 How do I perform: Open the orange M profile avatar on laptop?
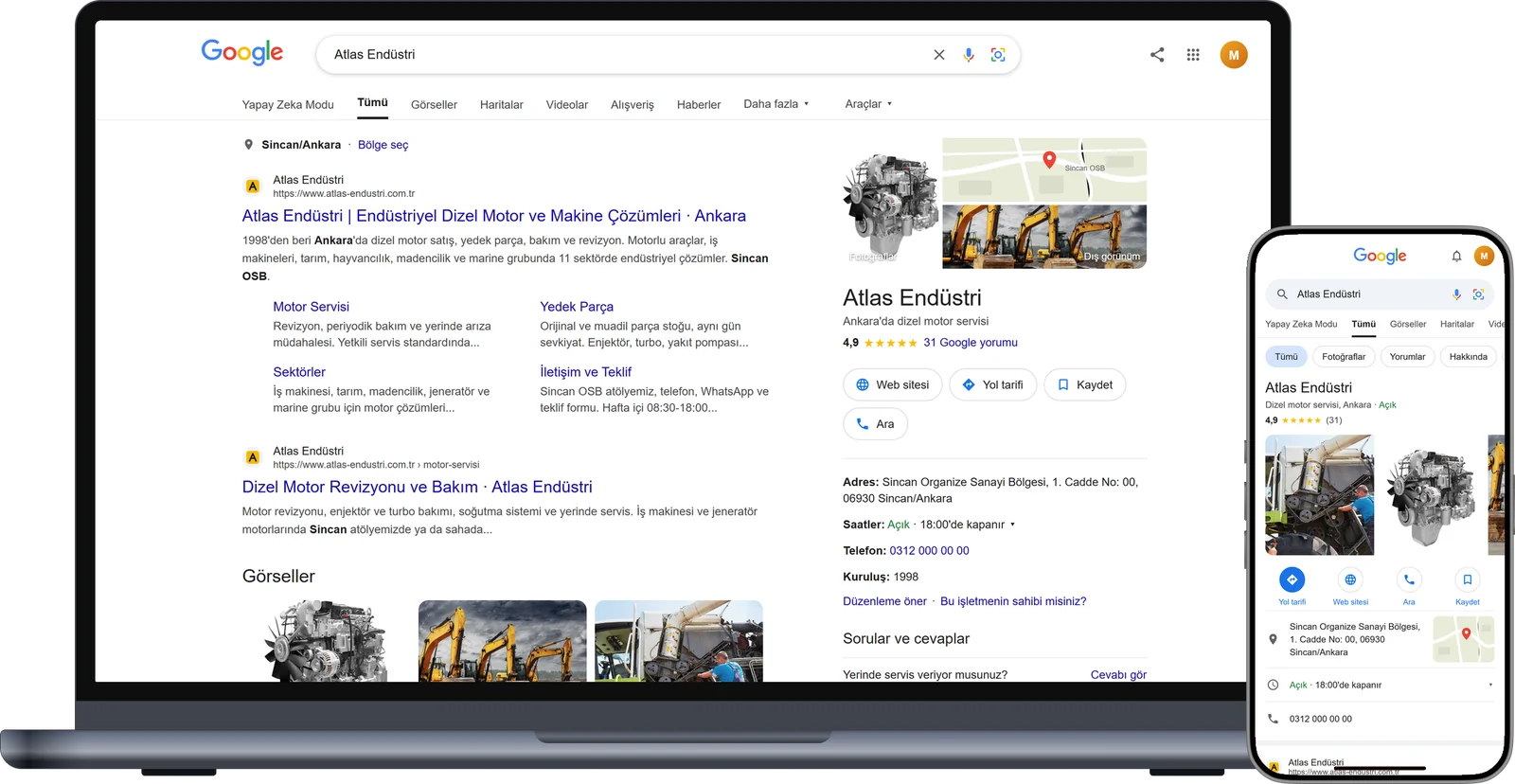click(1234, 55)
